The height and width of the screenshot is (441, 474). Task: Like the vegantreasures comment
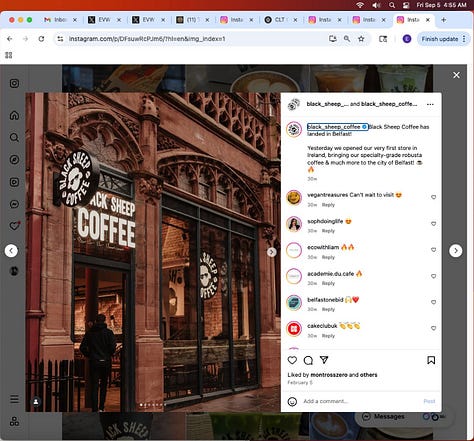point(433,197)
